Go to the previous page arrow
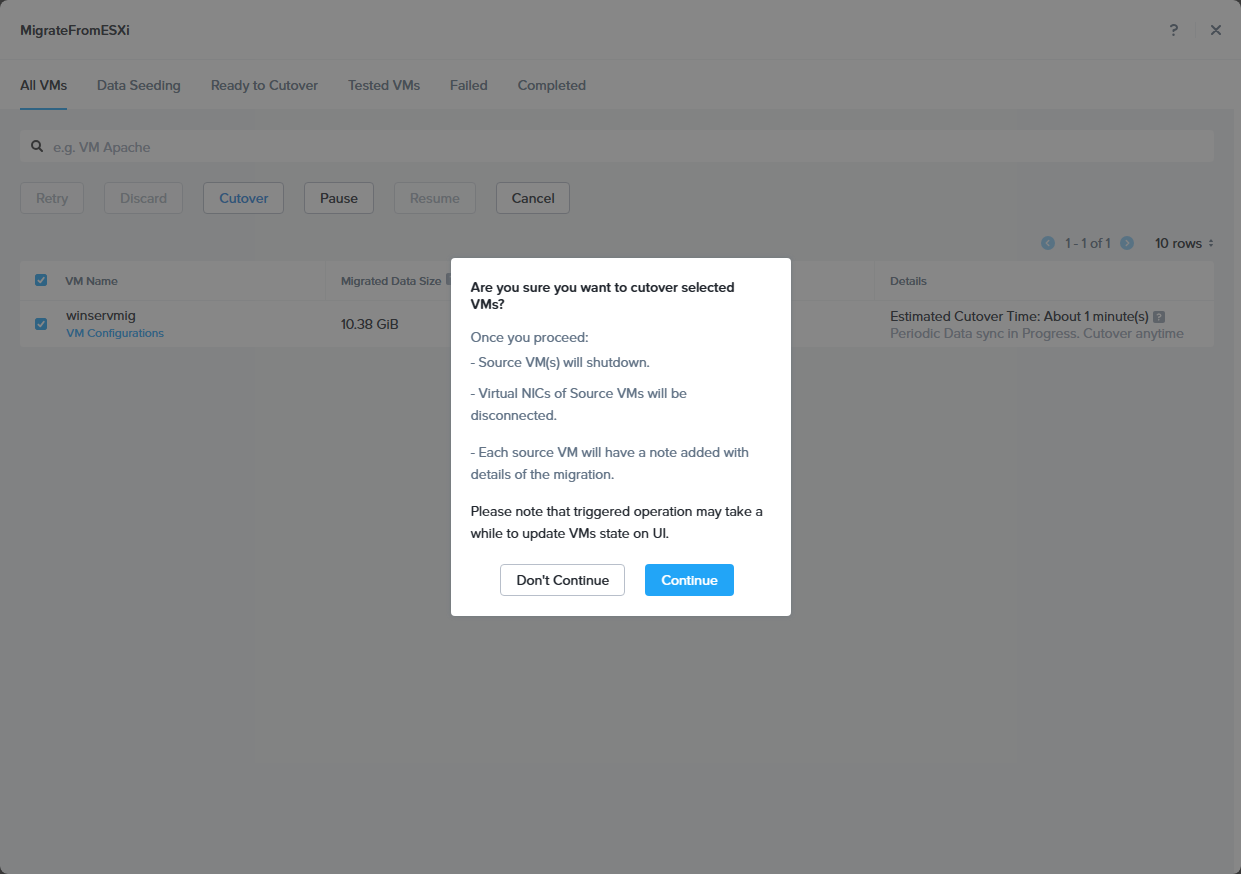Viewport: 1241px width, 874px height. pyautogui.click(x=1048, y=243)
